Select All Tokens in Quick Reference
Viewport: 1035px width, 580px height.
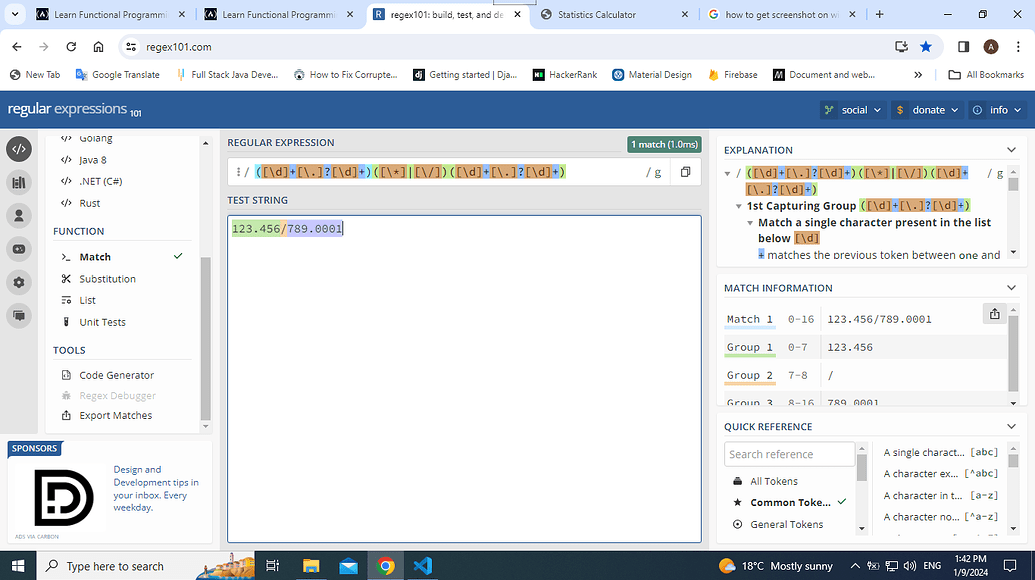772,480
